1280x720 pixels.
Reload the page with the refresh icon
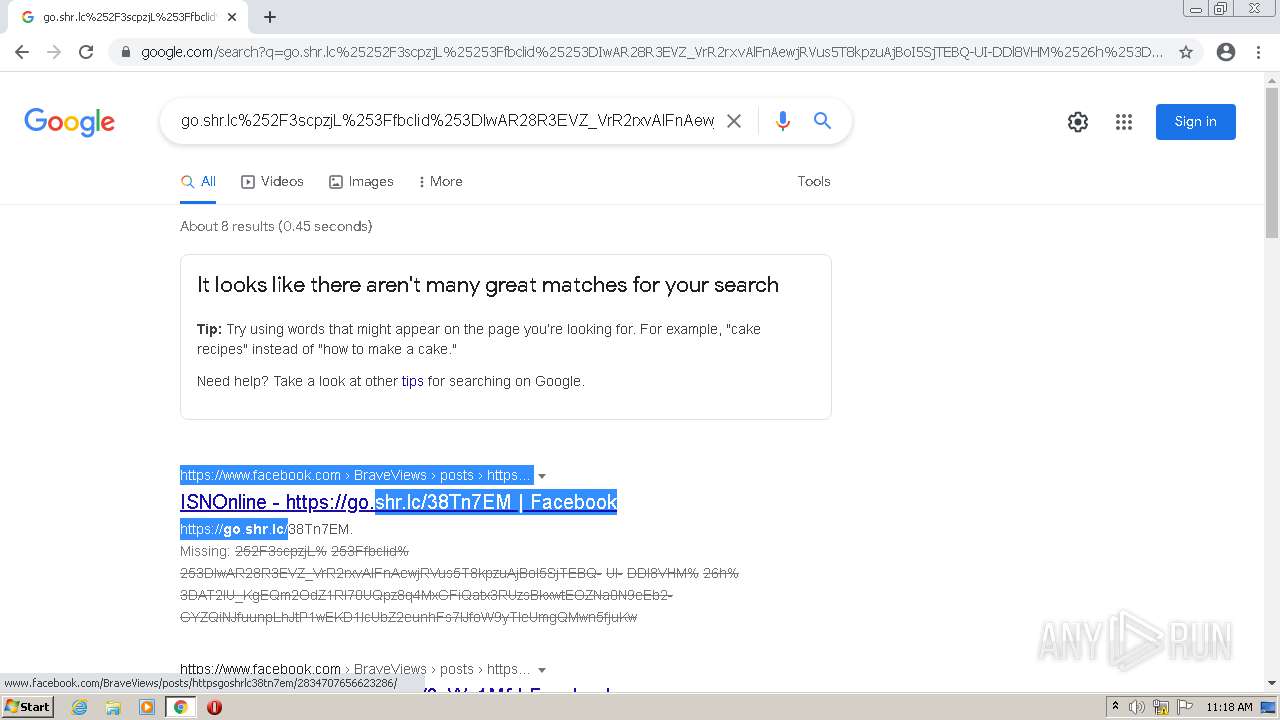click(86, 52)
